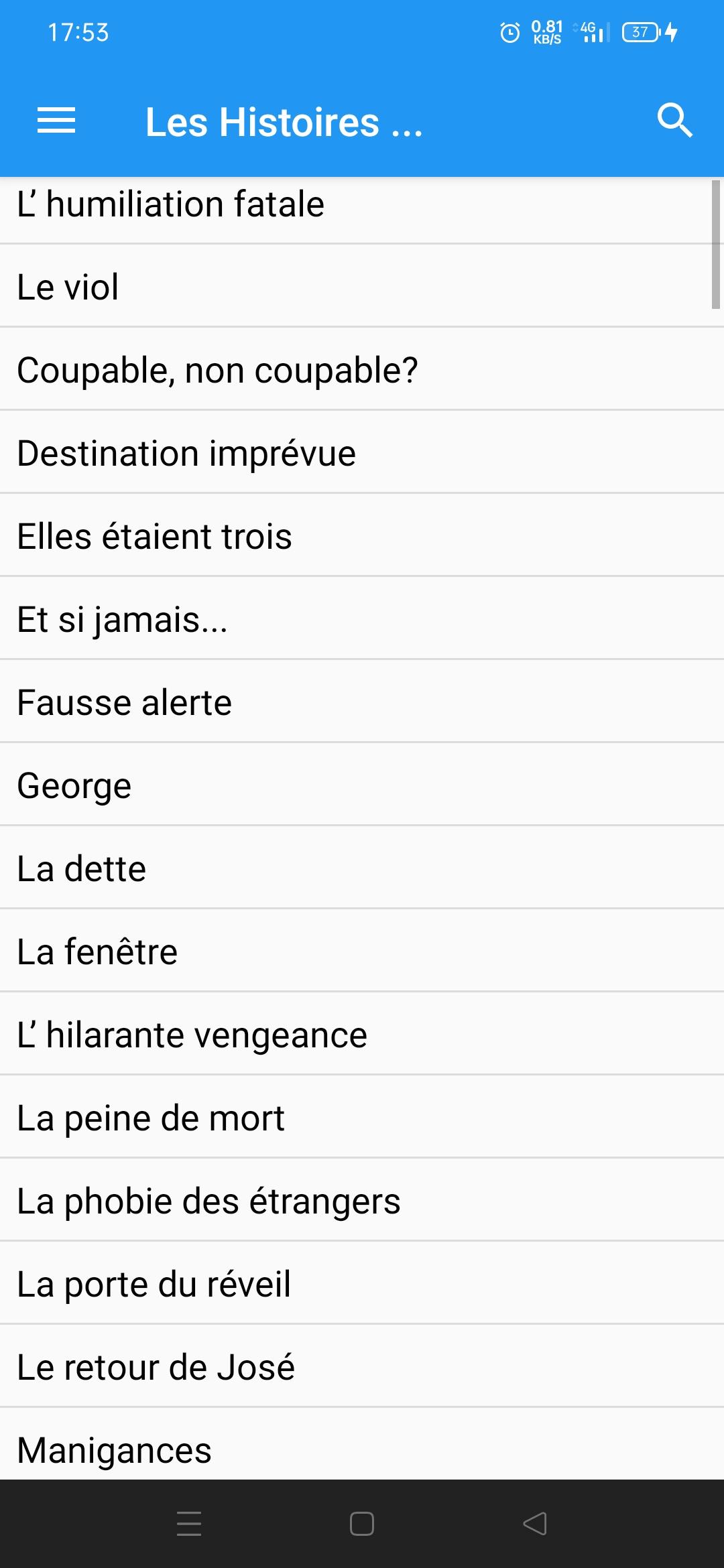This screenshot has width=724, height=1568.
Task: Click the vertical scrollbar thumb
Action: click(x=716, y=244)
